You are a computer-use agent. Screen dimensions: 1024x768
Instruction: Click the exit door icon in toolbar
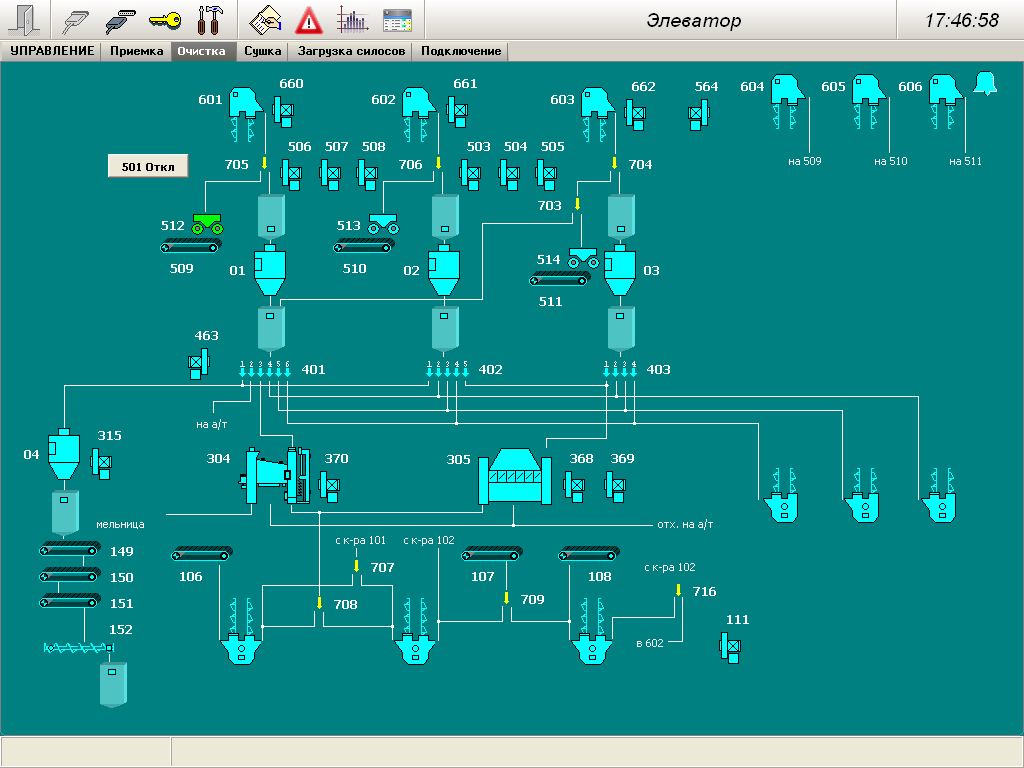pyautogui.click(x=28, y=19)
